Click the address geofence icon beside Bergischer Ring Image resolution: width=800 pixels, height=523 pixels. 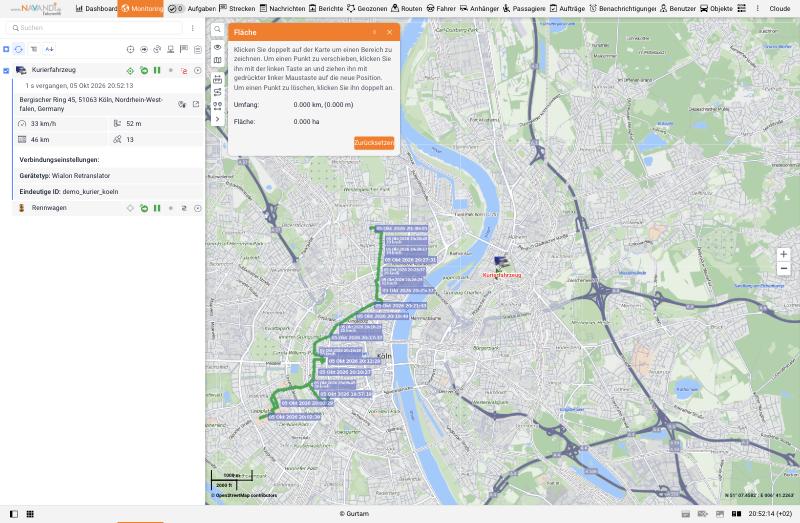point(182,104)
